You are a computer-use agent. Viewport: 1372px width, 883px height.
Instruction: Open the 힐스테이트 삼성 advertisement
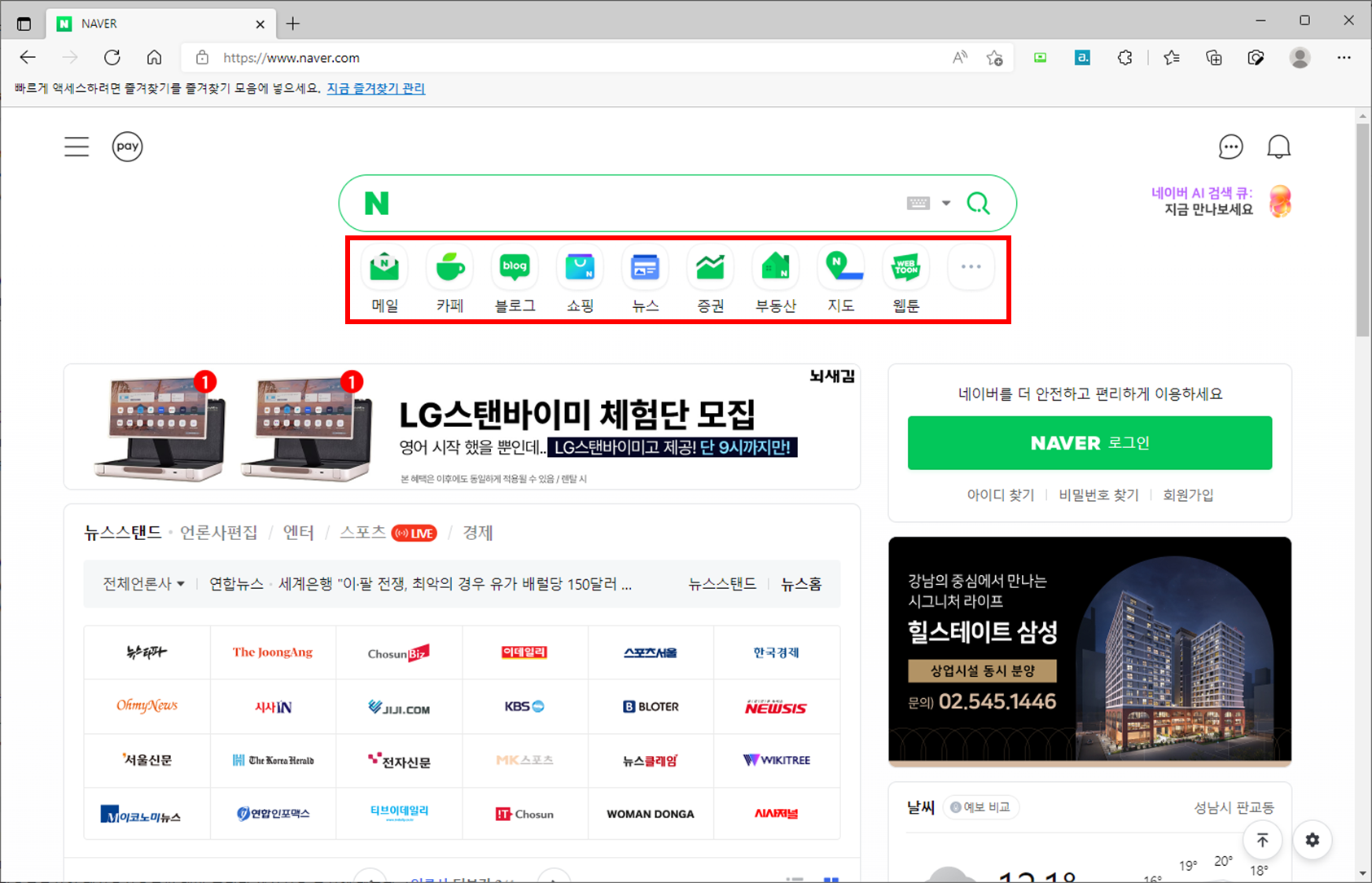tap(1089, 652)
